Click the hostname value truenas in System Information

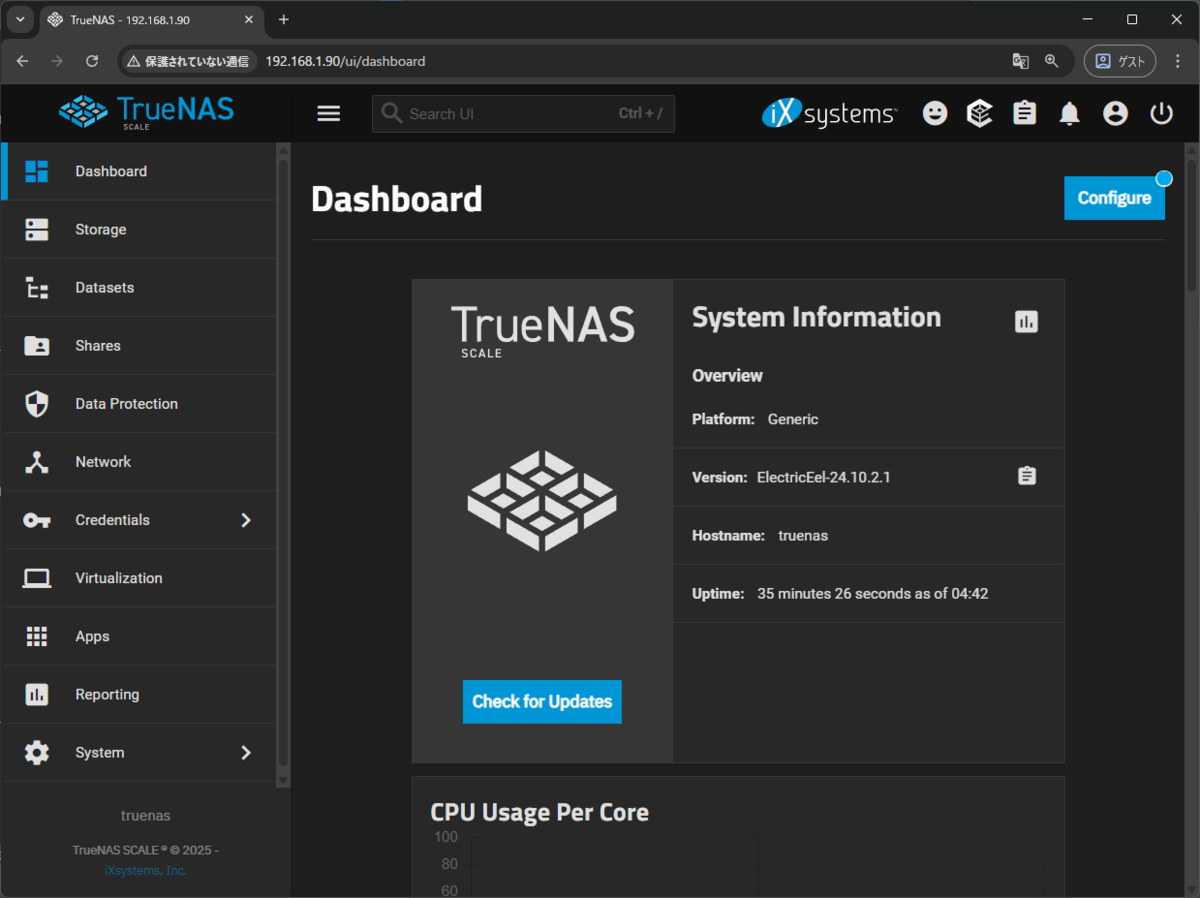pos(803,535)
